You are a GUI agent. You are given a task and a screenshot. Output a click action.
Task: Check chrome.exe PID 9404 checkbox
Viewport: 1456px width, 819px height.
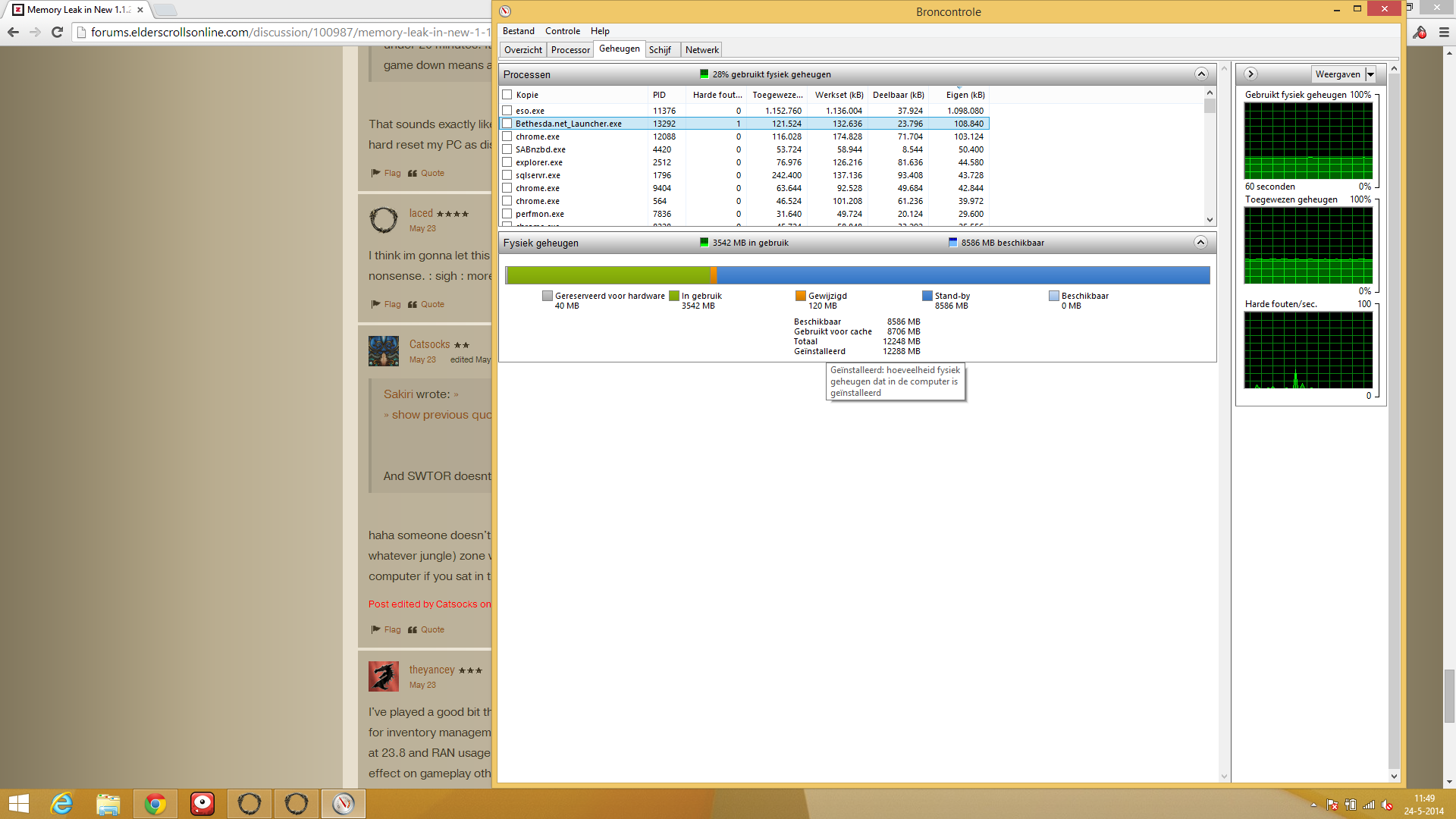coord(507,188)
